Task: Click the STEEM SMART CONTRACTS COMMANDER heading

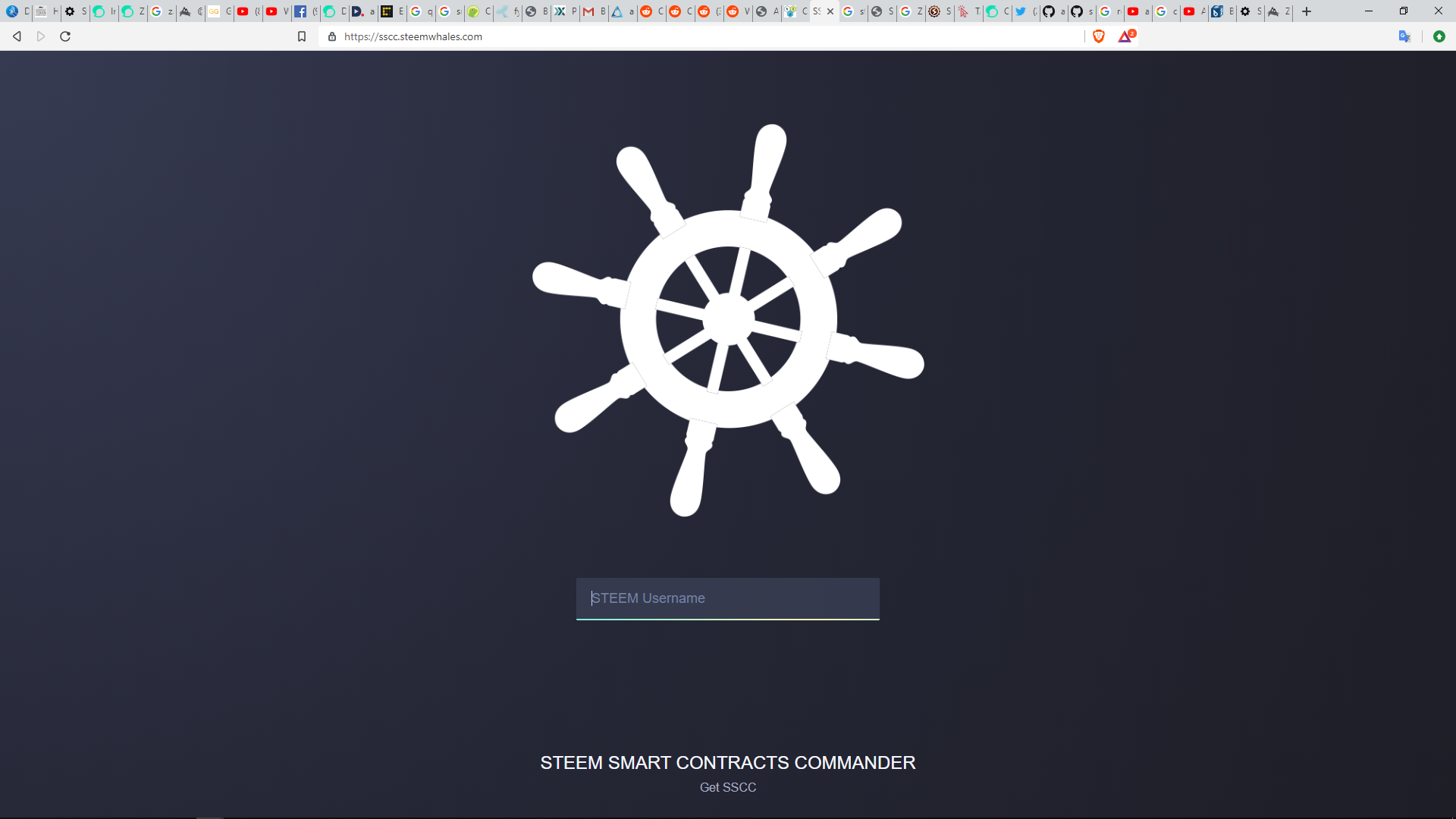Action: 728,762
